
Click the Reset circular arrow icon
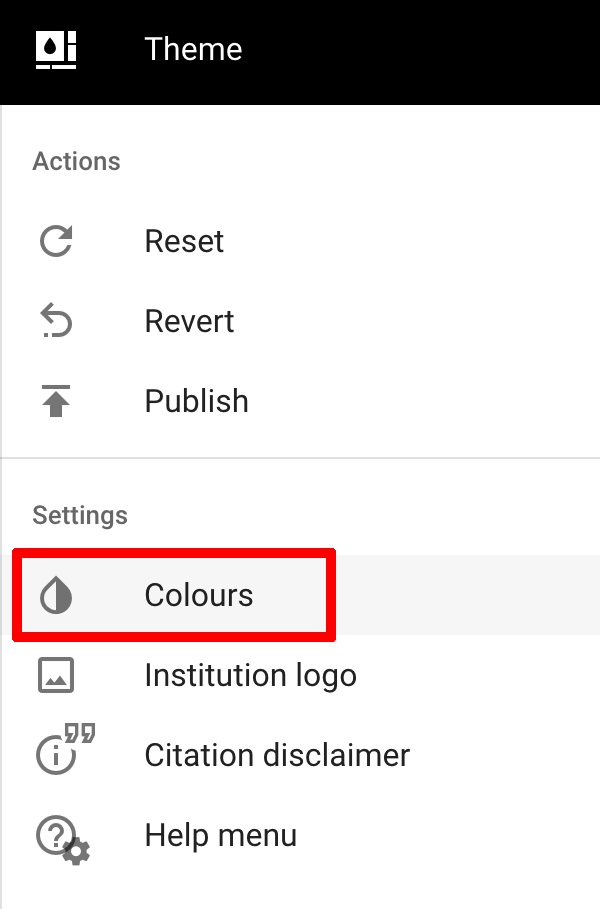(56, 241)
